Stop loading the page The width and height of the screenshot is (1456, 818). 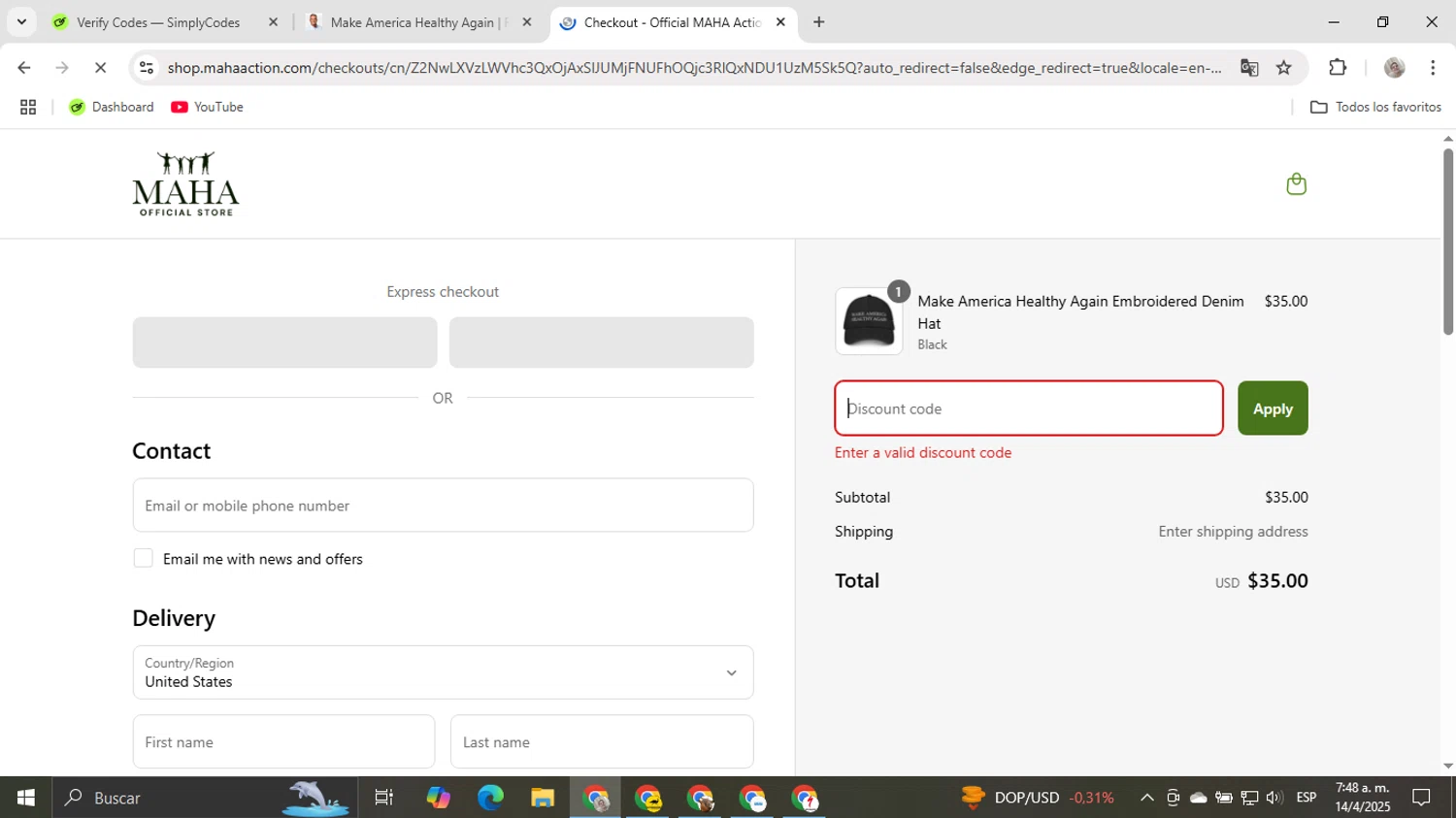[x=100, y=67]
